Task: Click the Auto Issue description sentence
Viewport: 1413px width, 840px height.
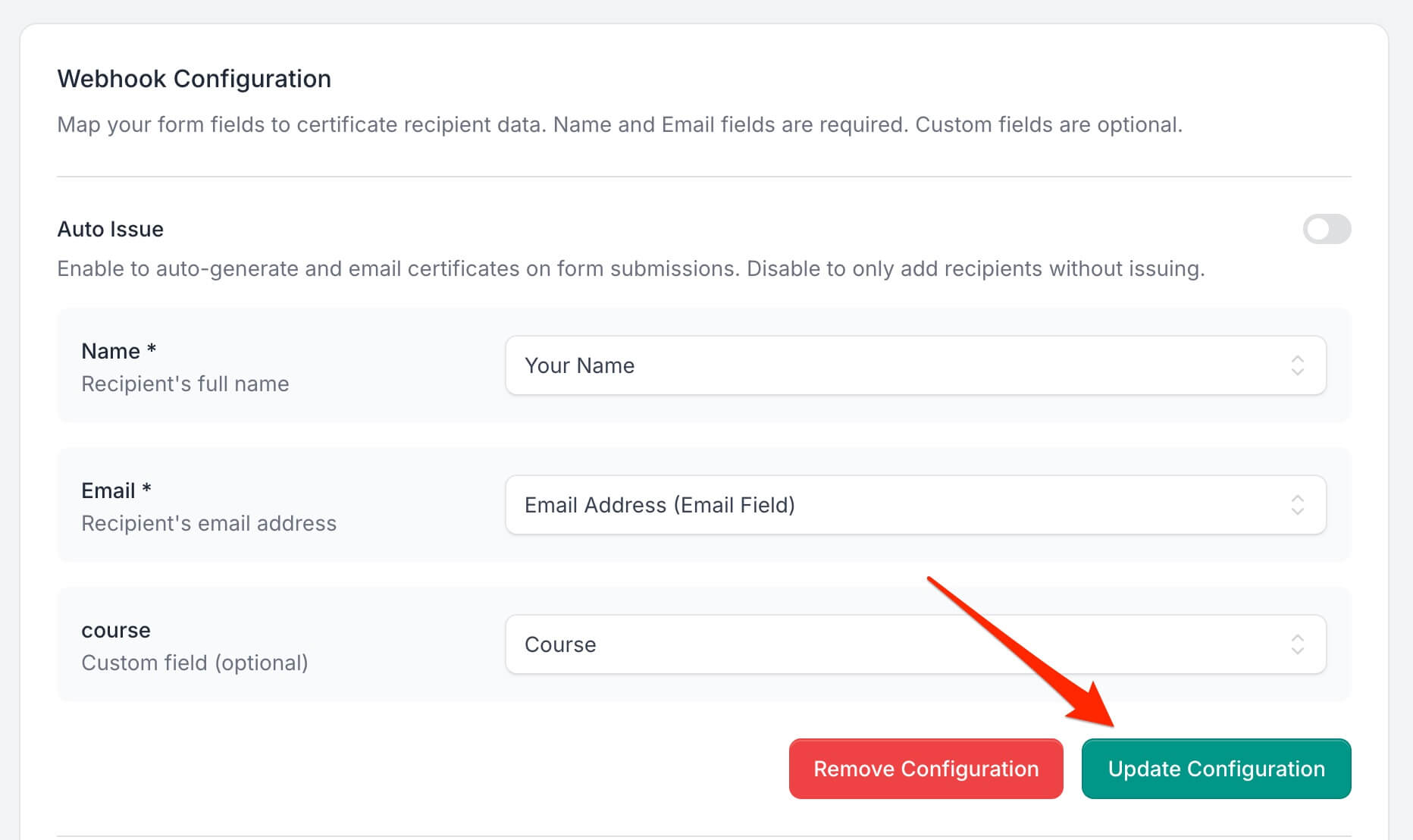Action: [x=631, y=268]
